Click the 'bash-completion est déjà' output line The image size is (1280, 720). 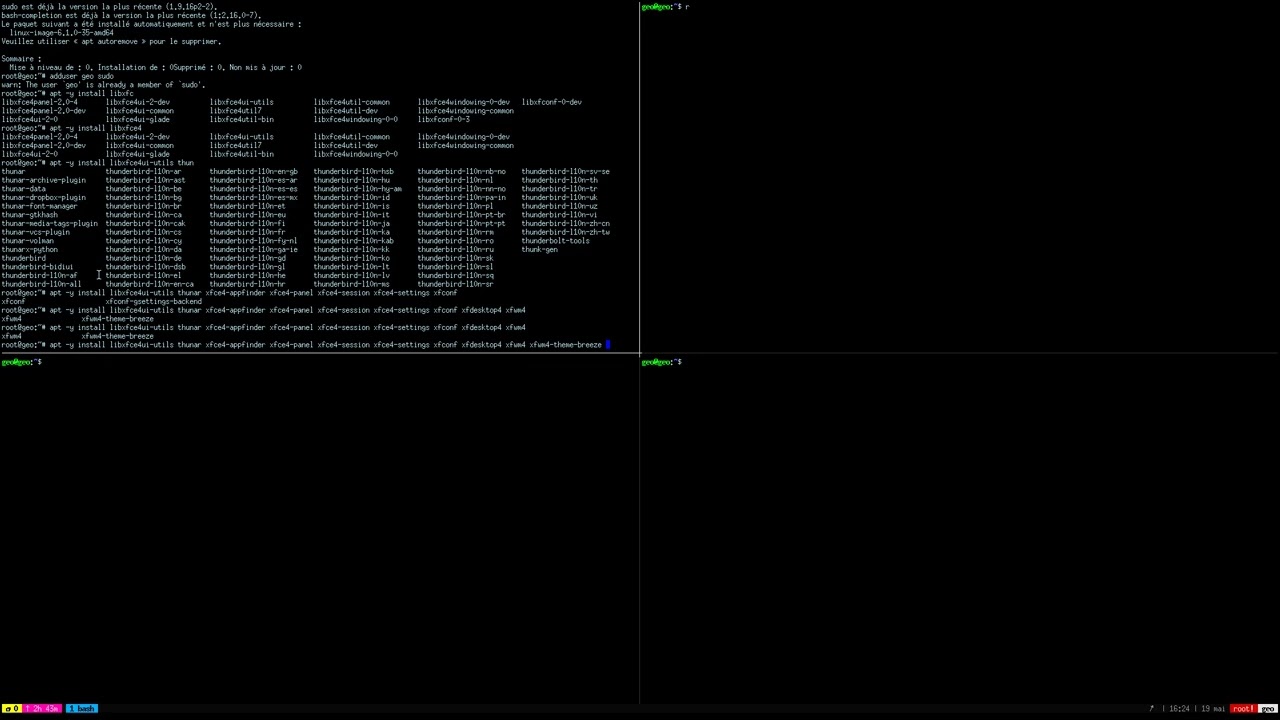[131, 16]
